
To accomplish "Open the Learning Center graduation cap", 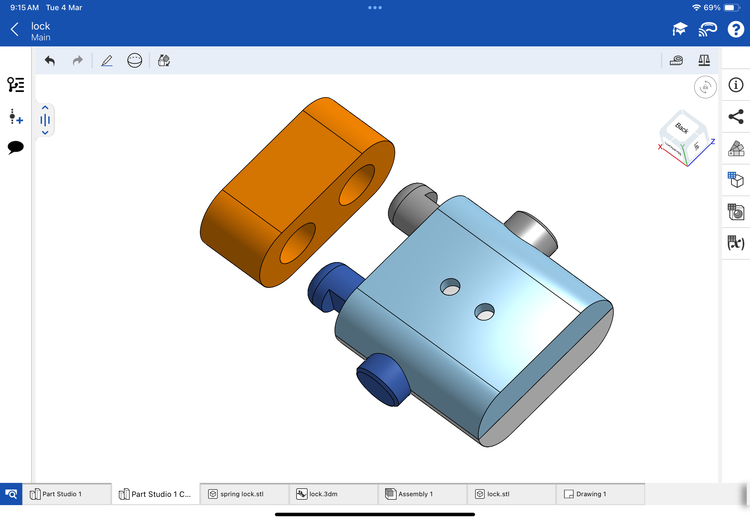I will coord(679,30).
